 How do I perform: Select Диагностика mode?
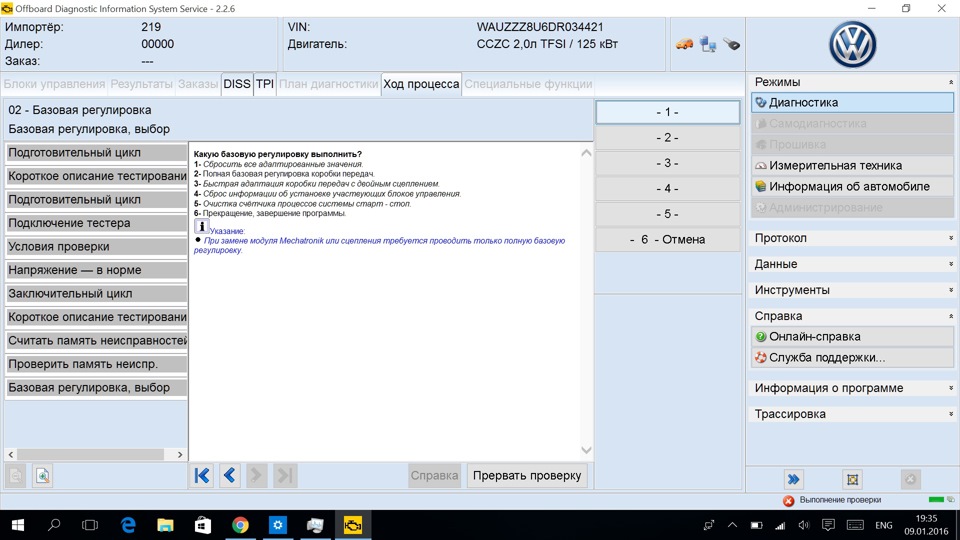coord(852,102)
